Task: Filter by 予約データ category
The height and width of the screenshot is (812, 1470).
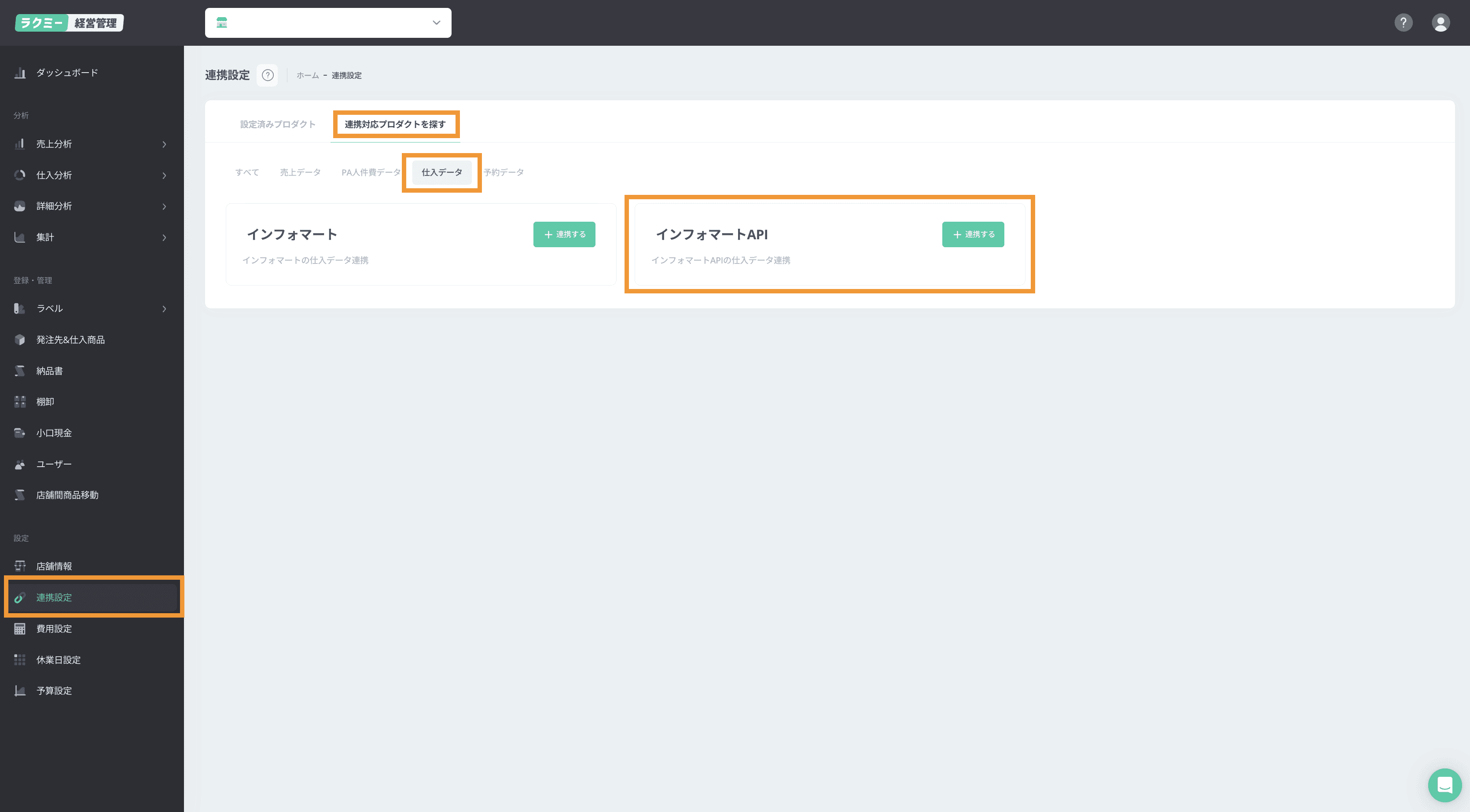Action: click(504, 172)
